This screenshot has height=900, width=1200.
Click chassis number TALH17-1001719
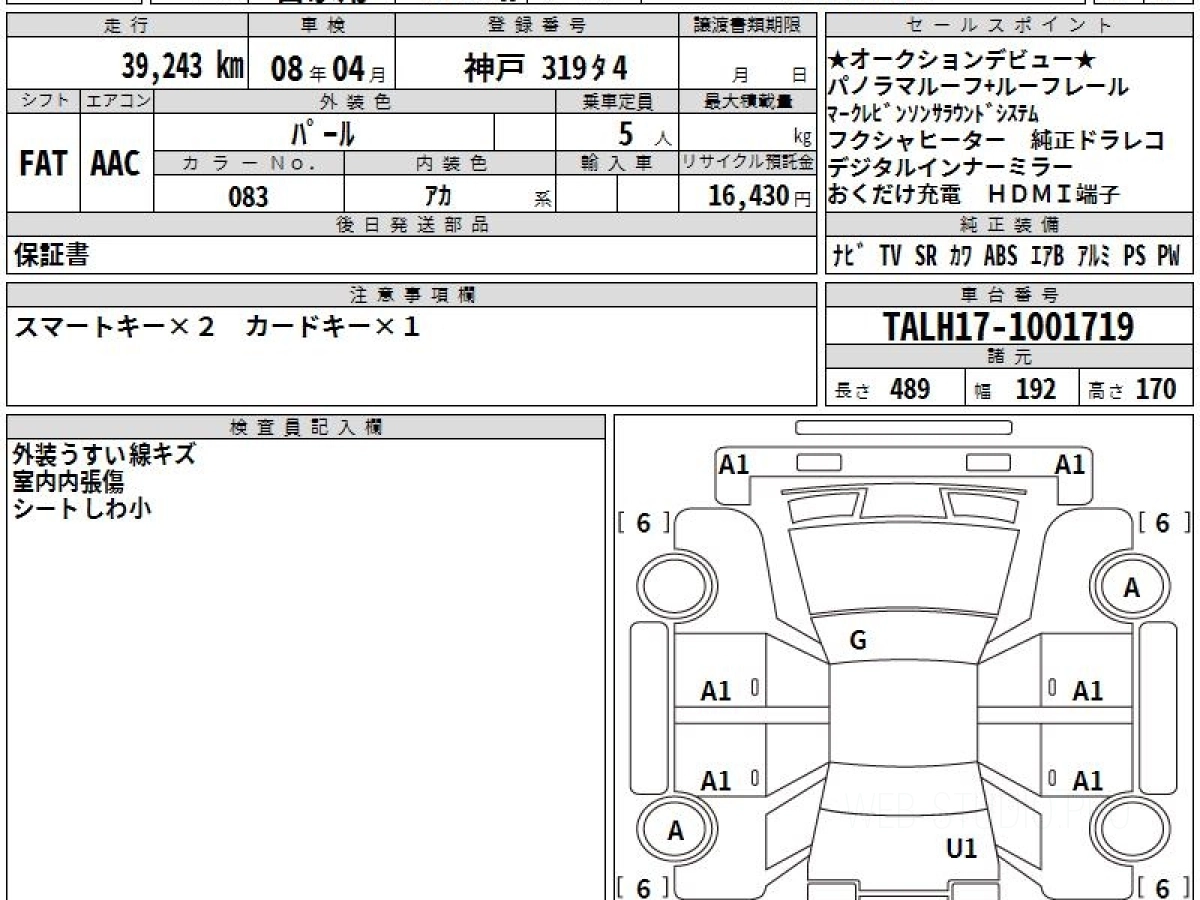1009,326
